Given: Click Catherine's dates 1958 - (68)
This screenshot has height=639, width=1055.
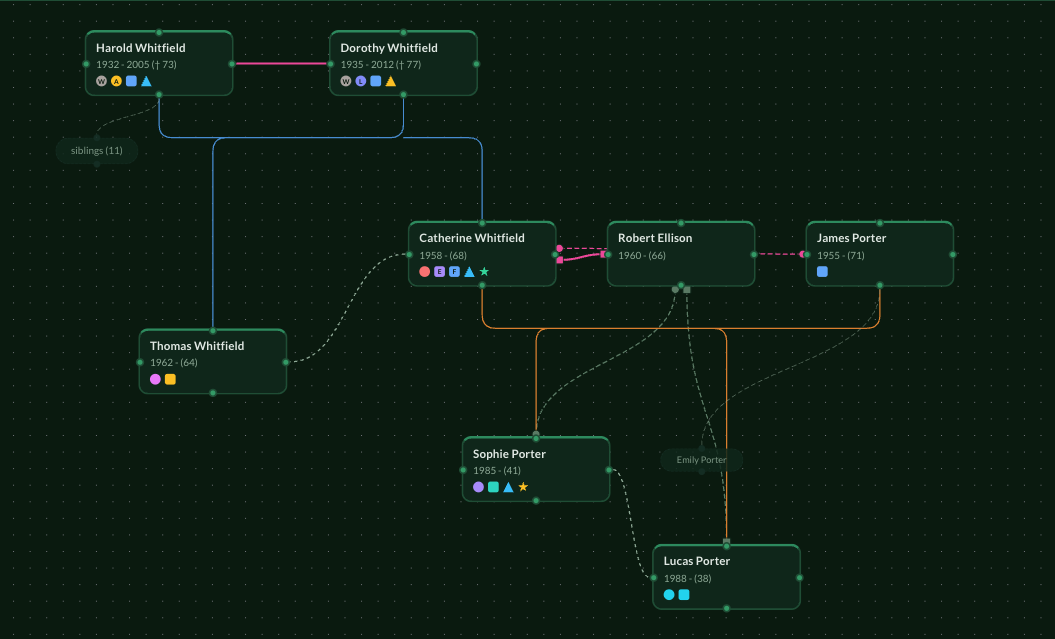Looking at the screenshot, I should 443,256.
